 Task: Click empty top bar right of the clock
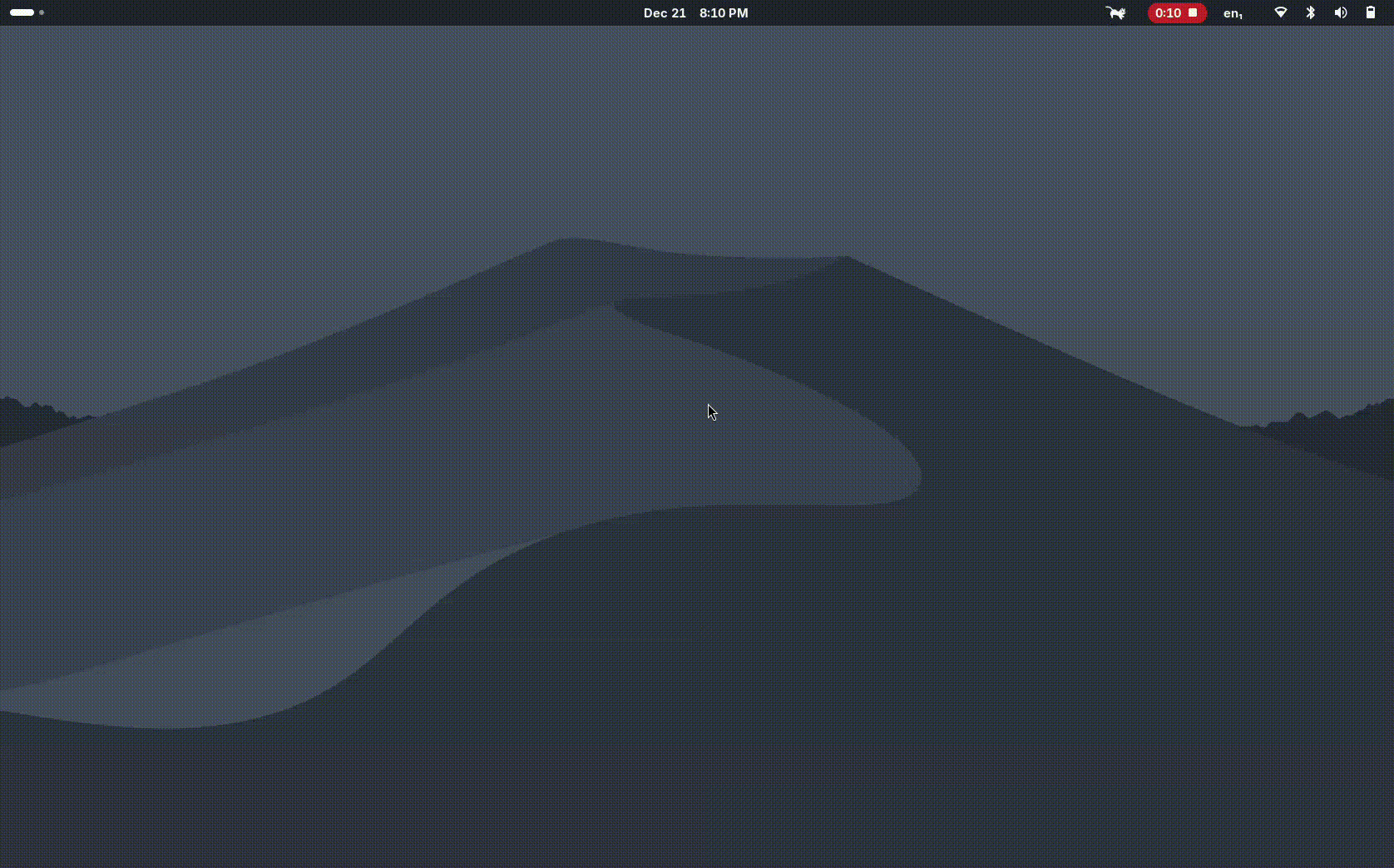[915, 12]
